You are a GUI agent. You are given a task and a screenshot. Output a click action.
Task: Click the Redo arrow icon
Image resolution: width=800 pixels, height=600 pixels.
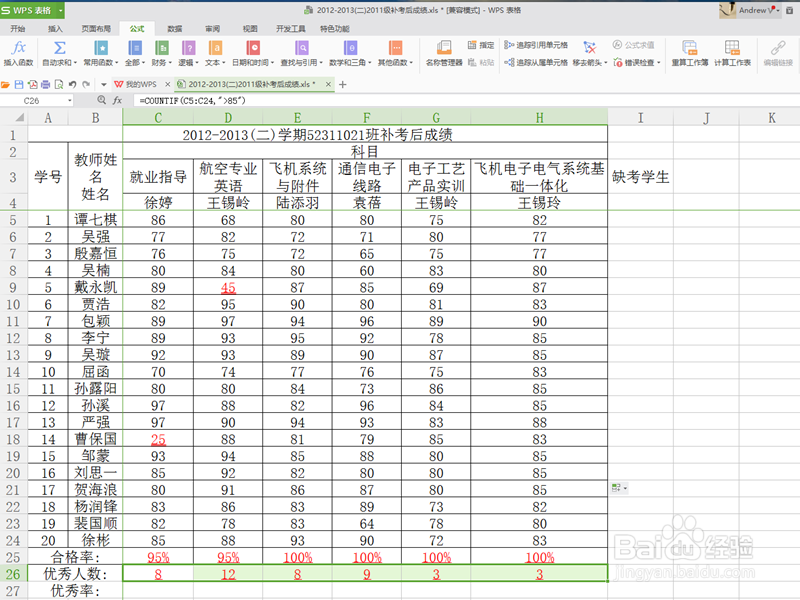coord(86,84)
